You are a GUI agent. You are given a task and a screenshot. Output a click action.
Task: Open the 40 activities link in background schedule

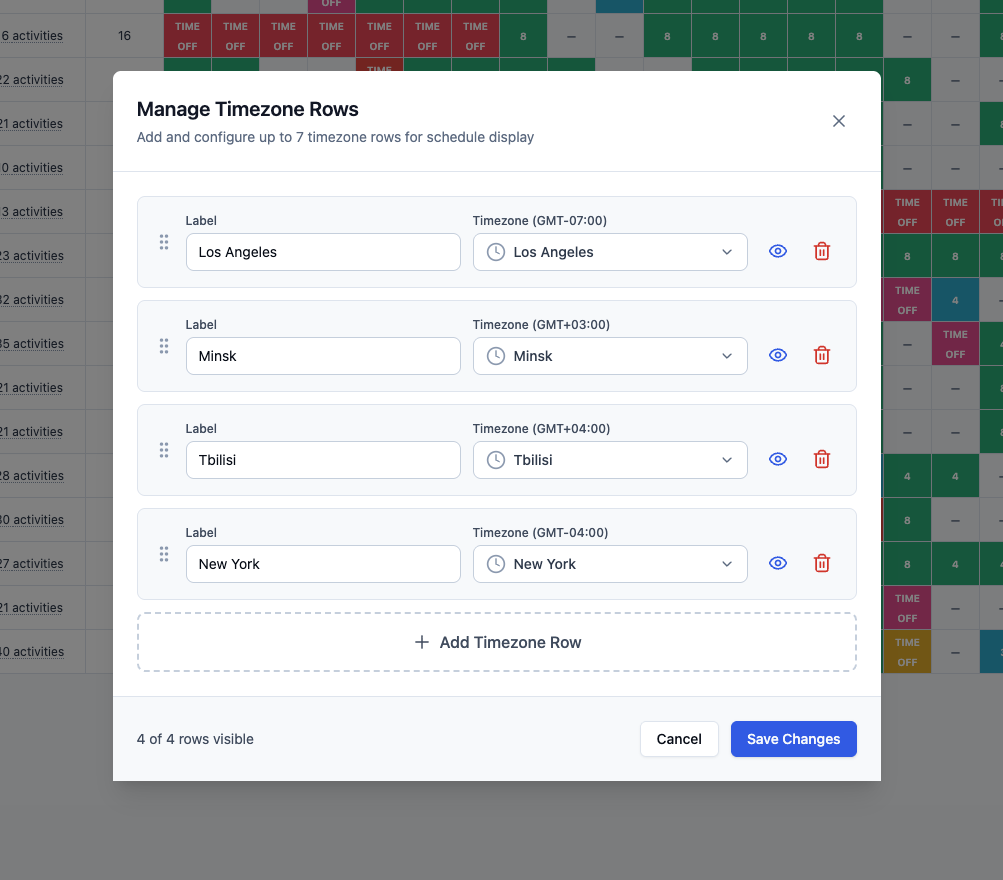(x=32, y=652)
